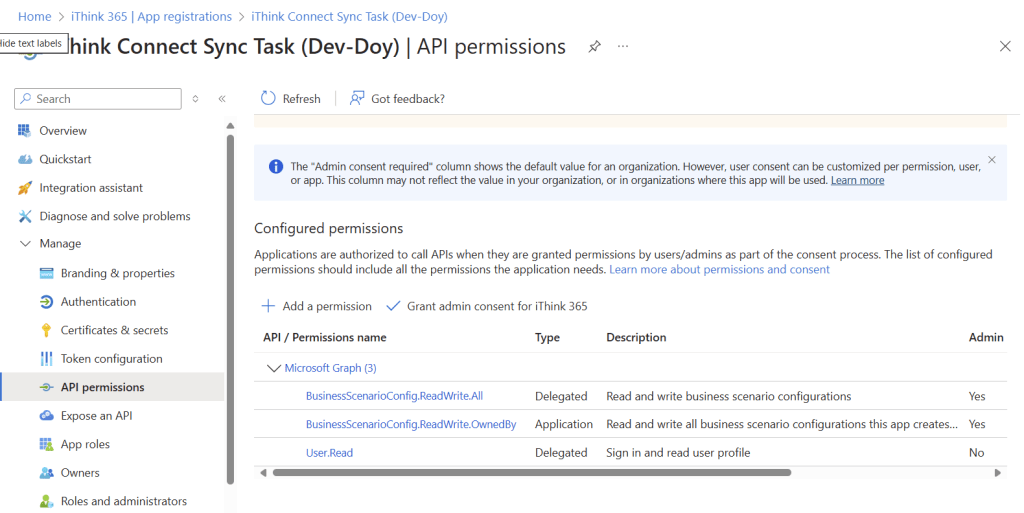Image resolution: width=1024 pixels, height=513 pixels.
Task: Open Integration assistant from sidebar
Action: pyautogui.click(x=91, y=188)
